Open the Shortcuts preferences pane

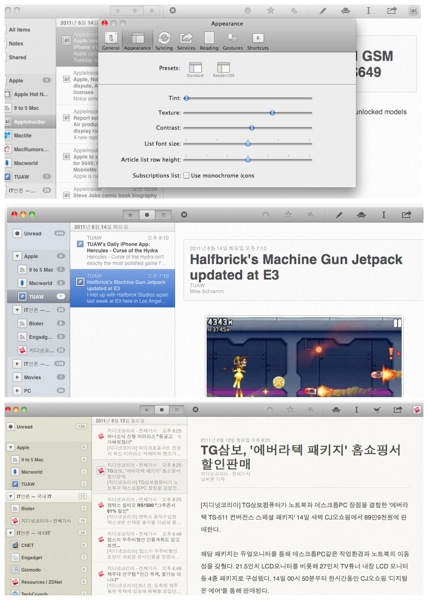pyautogui.click(x=258, y=41)
